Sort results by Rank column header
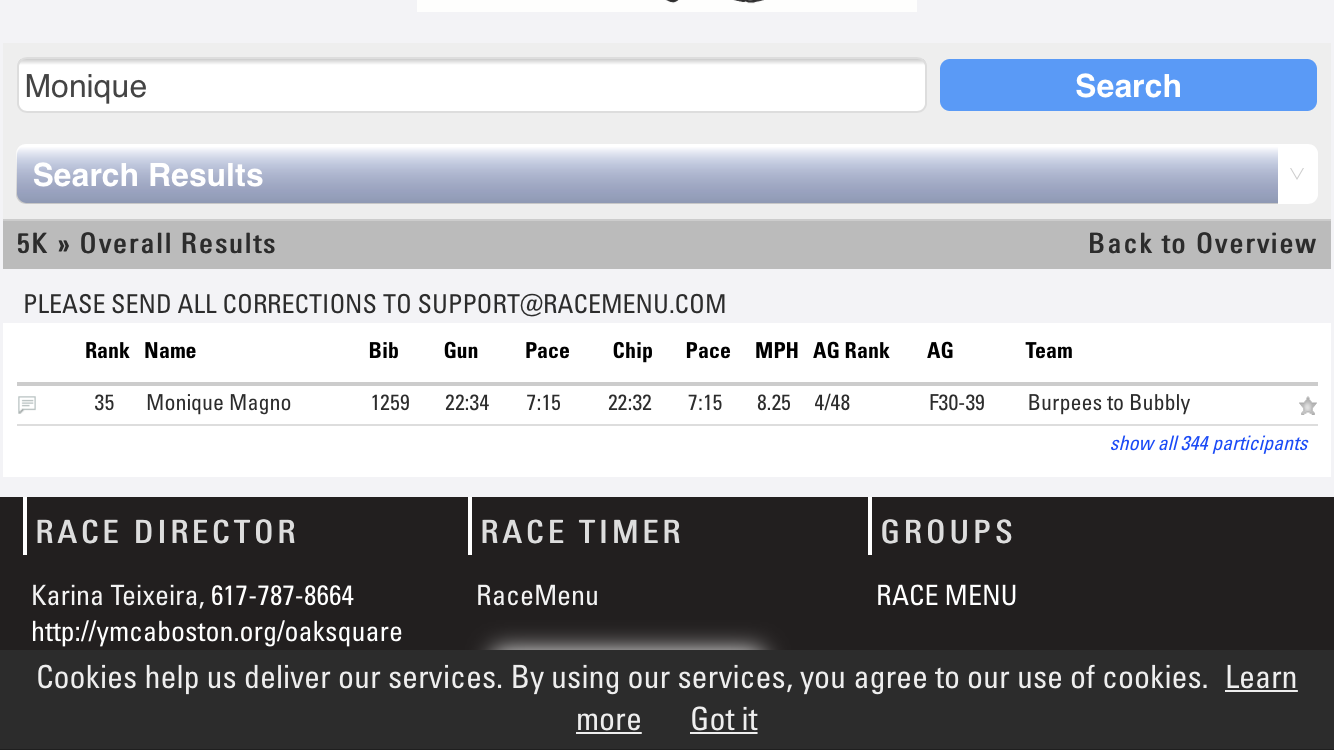1334x750 pixels. tap(107, 351)
